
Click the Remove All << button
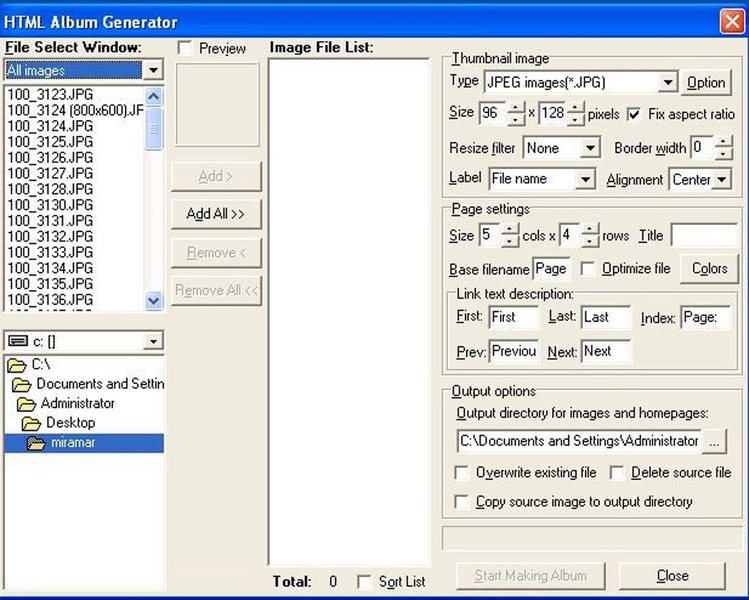coord(216,290)
